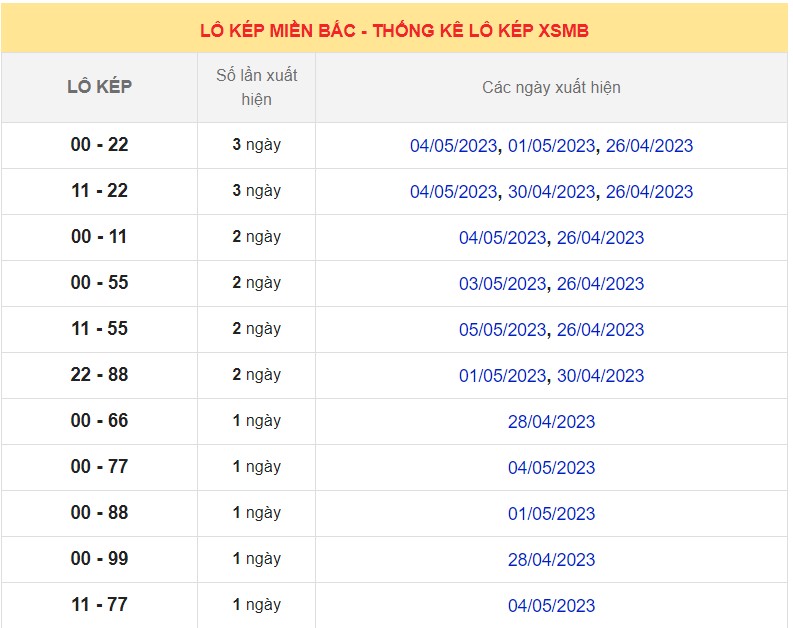The image size is (793, 628).
Task: Open 30/04/2023 link in 22 - 88 row
Action: pos(600,376)
